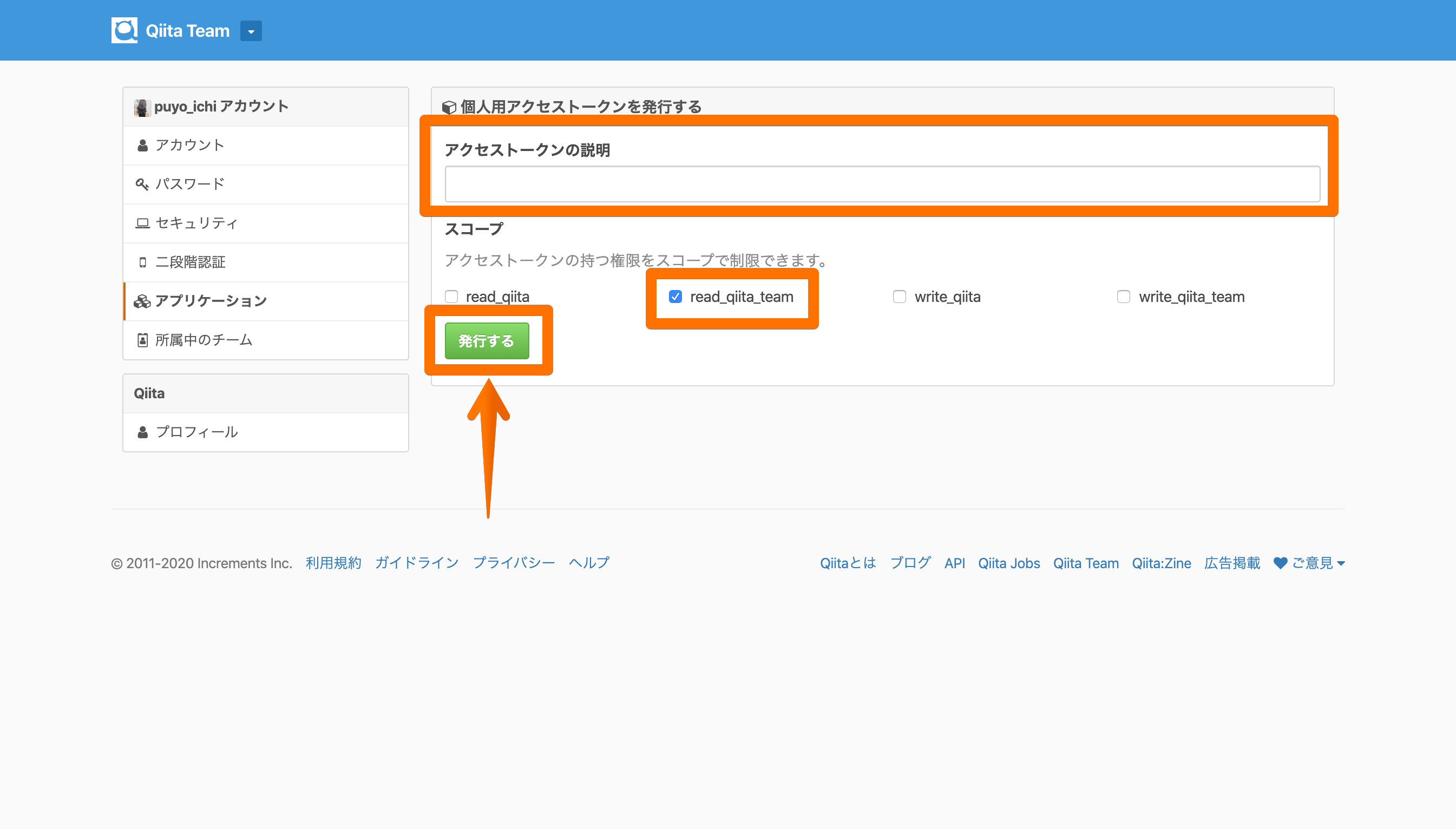This screenshot has height=829, width=1456.
Task: Open the API link in the footer
Action: (x=954, y=563)
